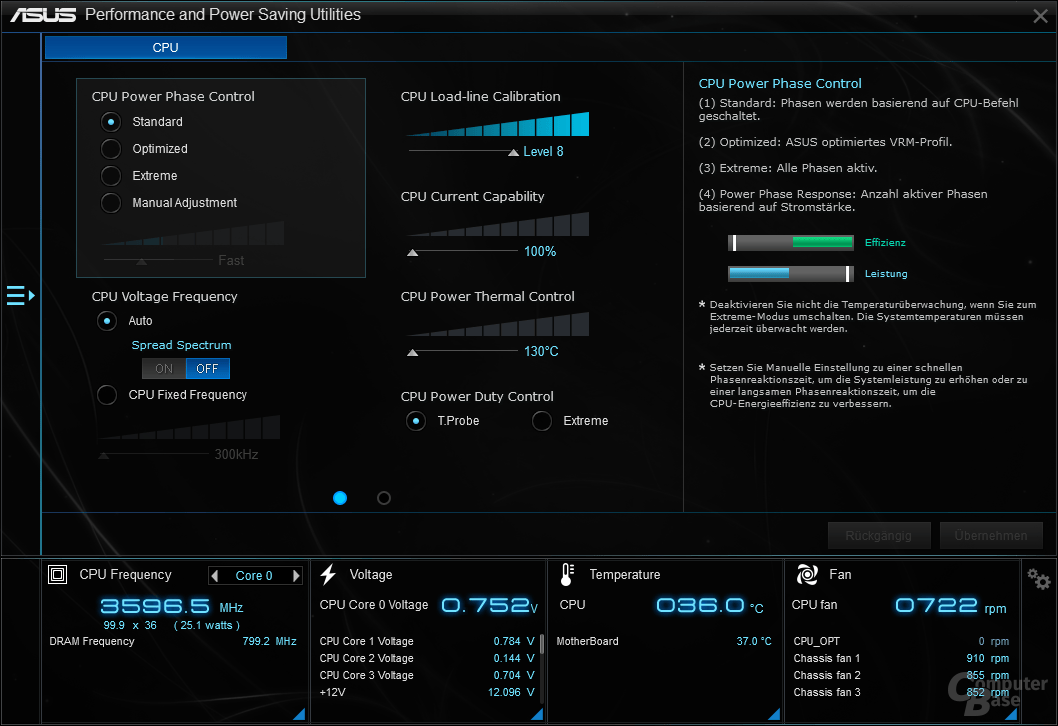The image size is (1058, 726).
Task: Switch to the CPU tab
Action: 165,48
